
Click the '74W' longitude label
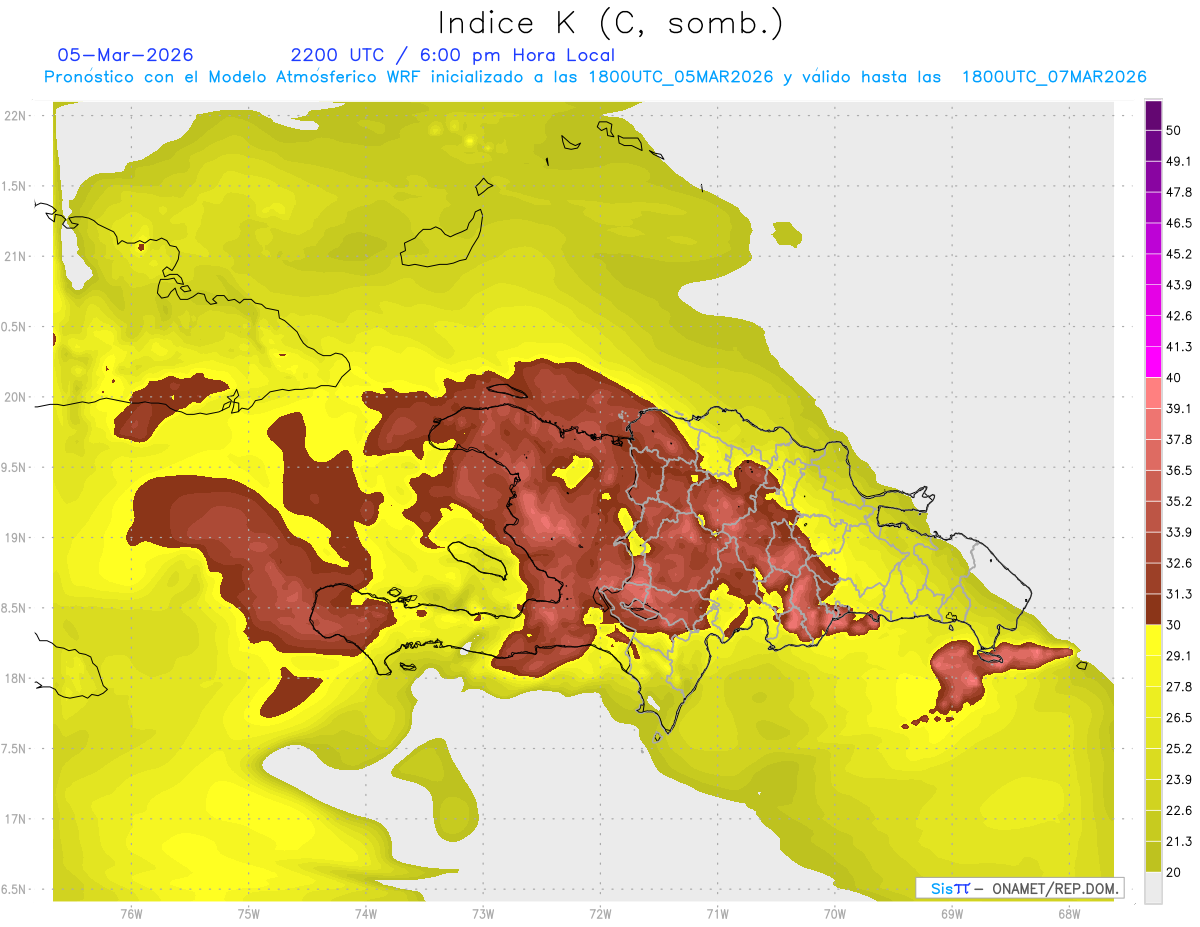tap(365, 914)
